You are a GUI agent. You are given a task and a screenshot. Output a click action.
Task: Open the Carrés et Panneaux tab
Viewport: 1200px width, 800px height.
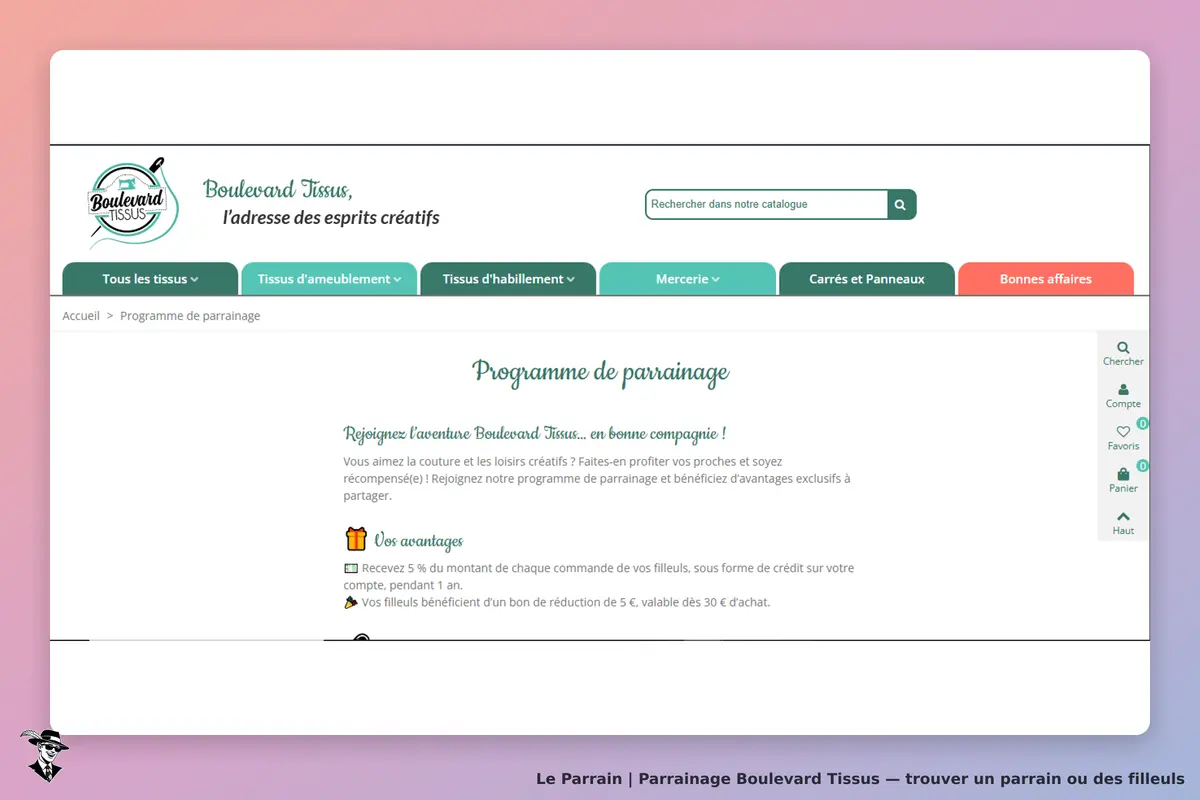[866, 279]
